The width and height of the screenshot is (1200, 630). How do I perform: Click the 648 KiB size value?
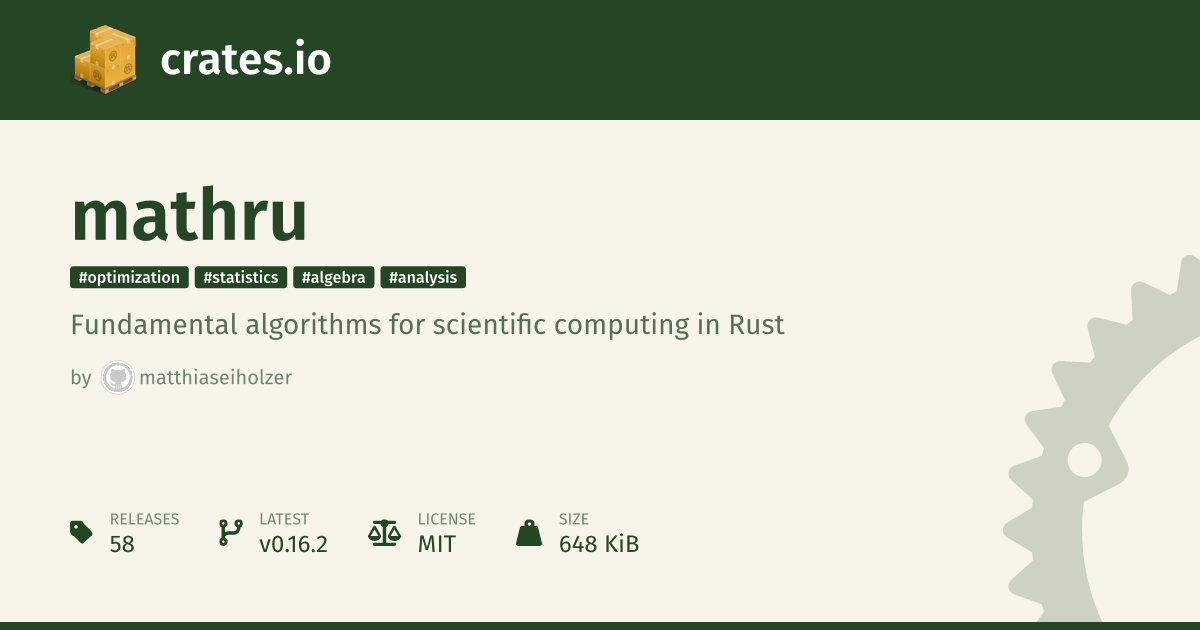pyautogui.click(x=599, y=544)
